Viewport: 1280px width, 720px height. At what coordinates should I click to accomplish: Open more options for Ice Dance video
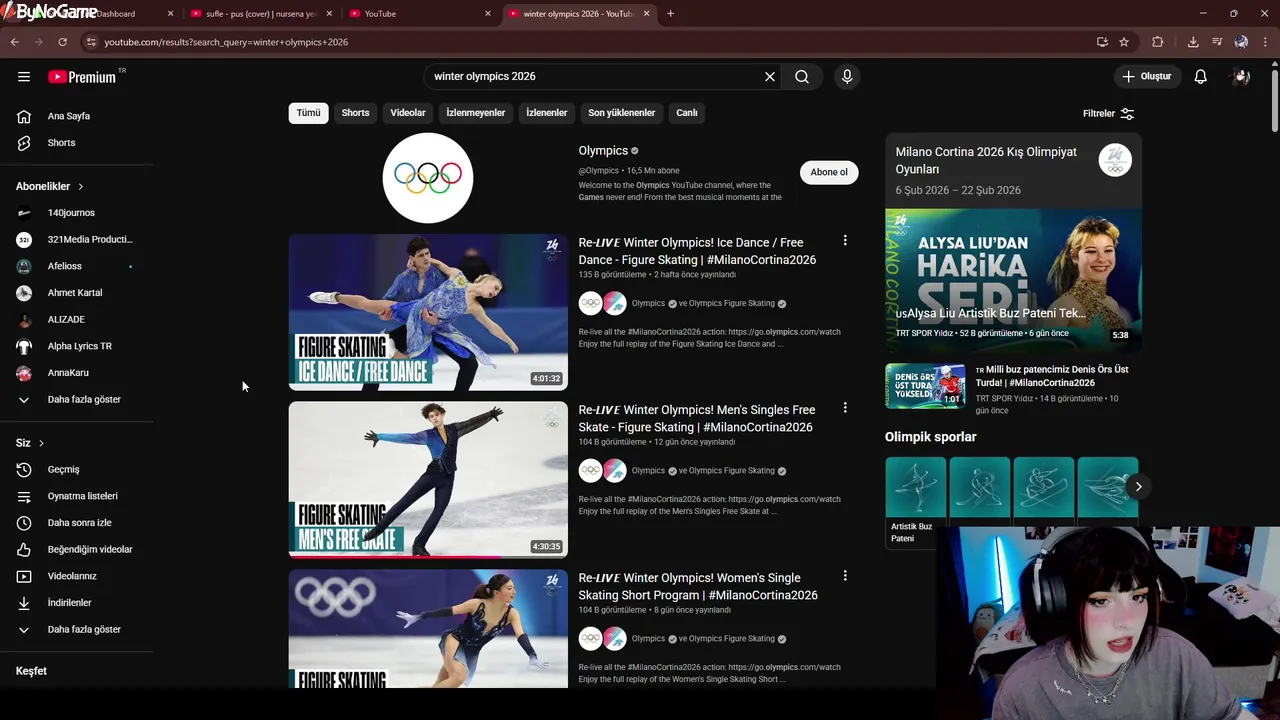coord(845,240)
